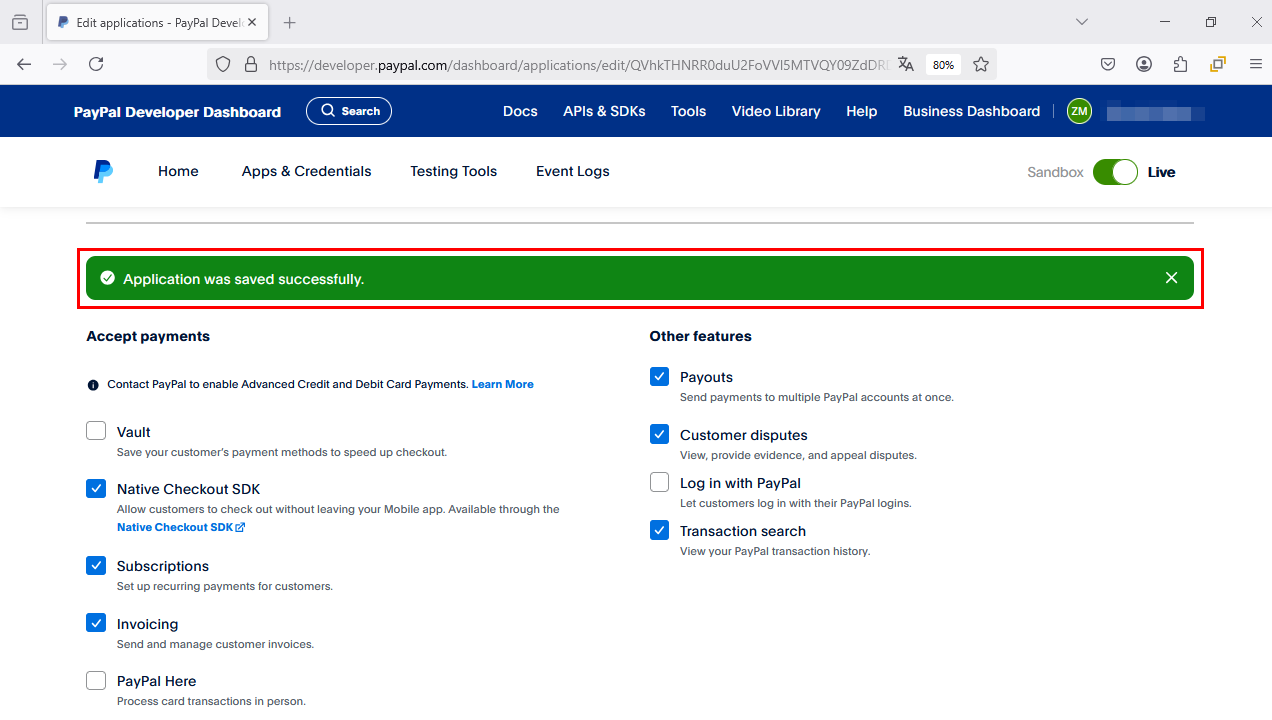Open the Firefox account icon
The height and width of the screenshot is (720, 1272).
[x=1144, y=64]
